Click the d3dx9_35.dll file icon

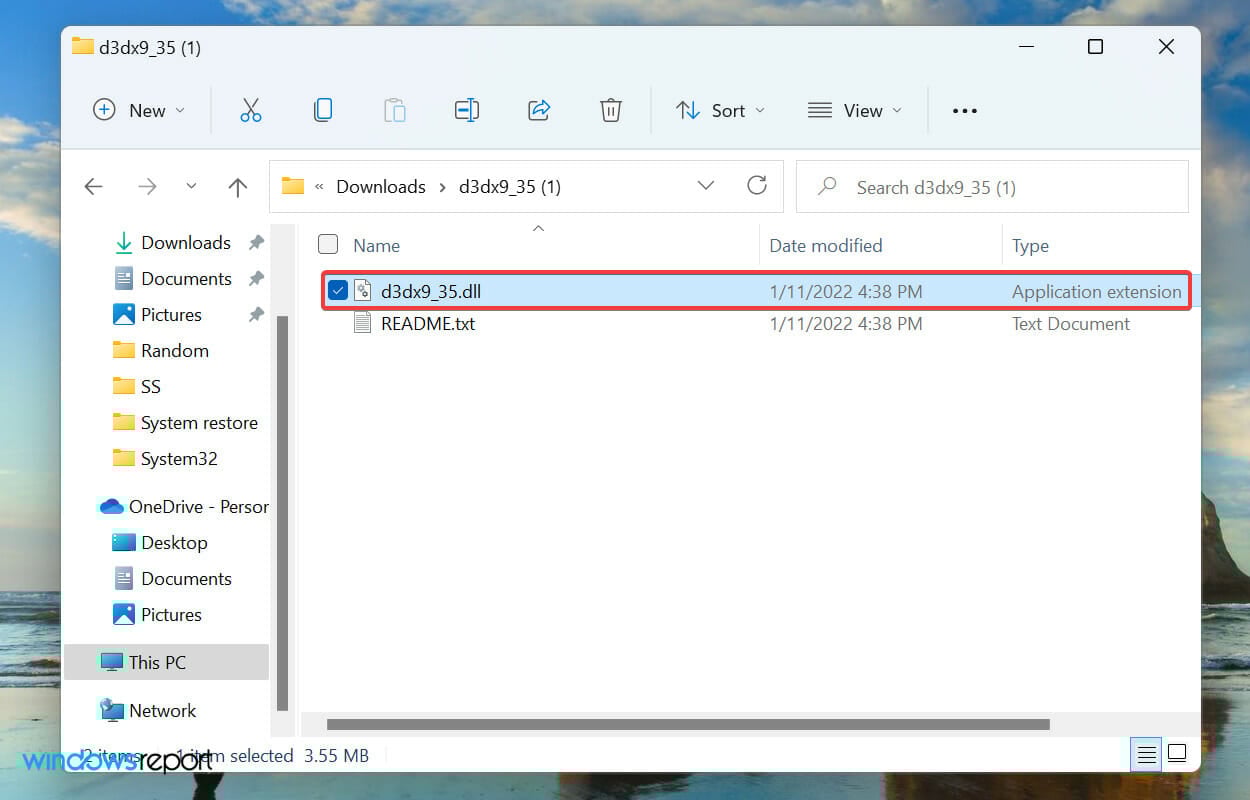(x=363, y=291)
